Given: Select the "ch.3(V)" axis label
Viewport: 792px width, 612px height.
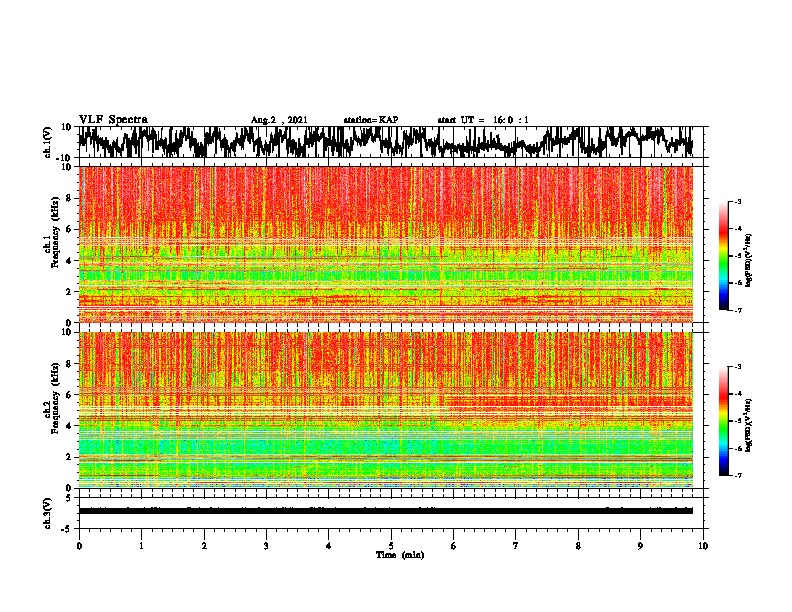Looking at the screenshot, I should pos(47,513).
